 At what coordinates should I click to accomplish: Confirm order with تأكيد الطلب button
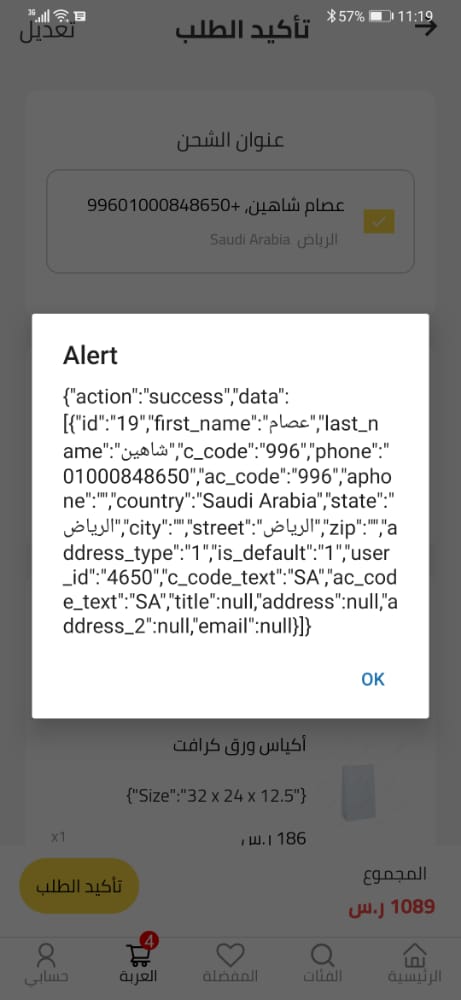pyautogui.click(x=79, y=886)
